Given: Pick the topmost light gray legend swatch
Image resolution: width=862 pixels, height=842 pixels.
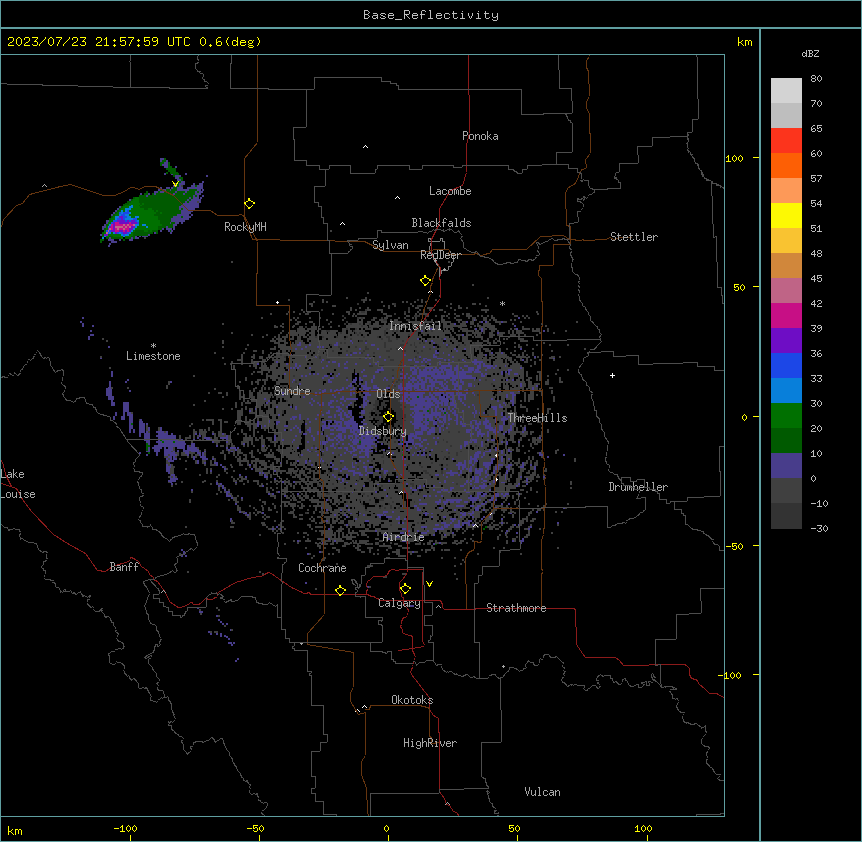Looking at the screenshot, I should (x=786, y=91).
